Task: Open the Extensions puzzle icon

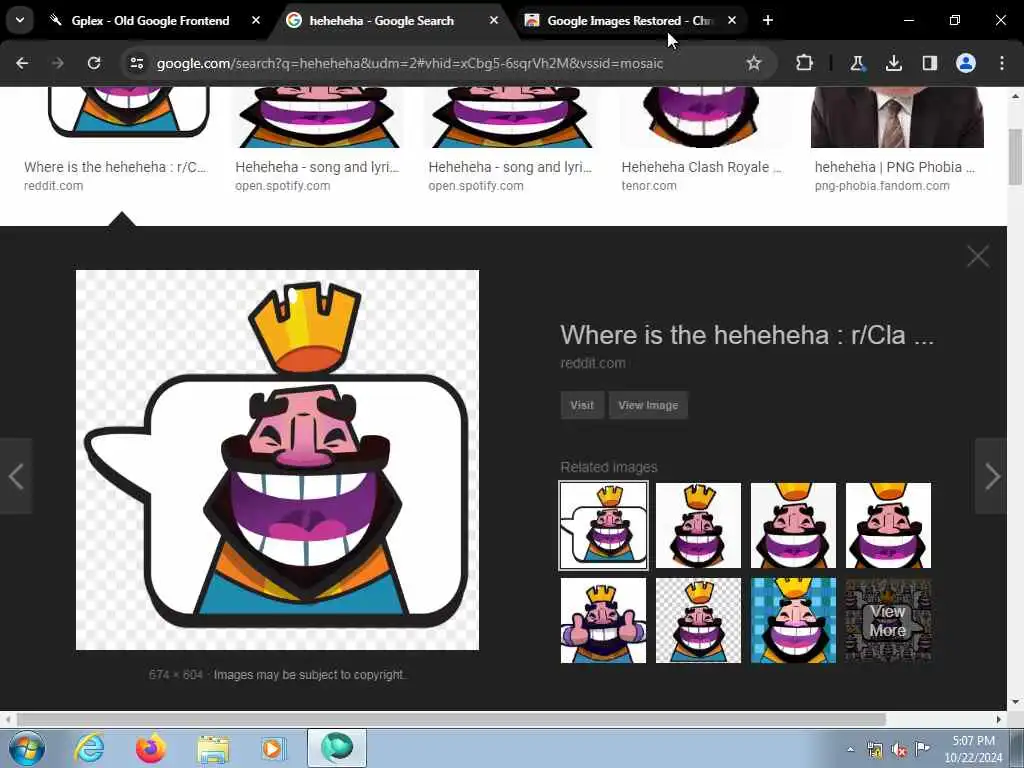Action: pos(804,63)
